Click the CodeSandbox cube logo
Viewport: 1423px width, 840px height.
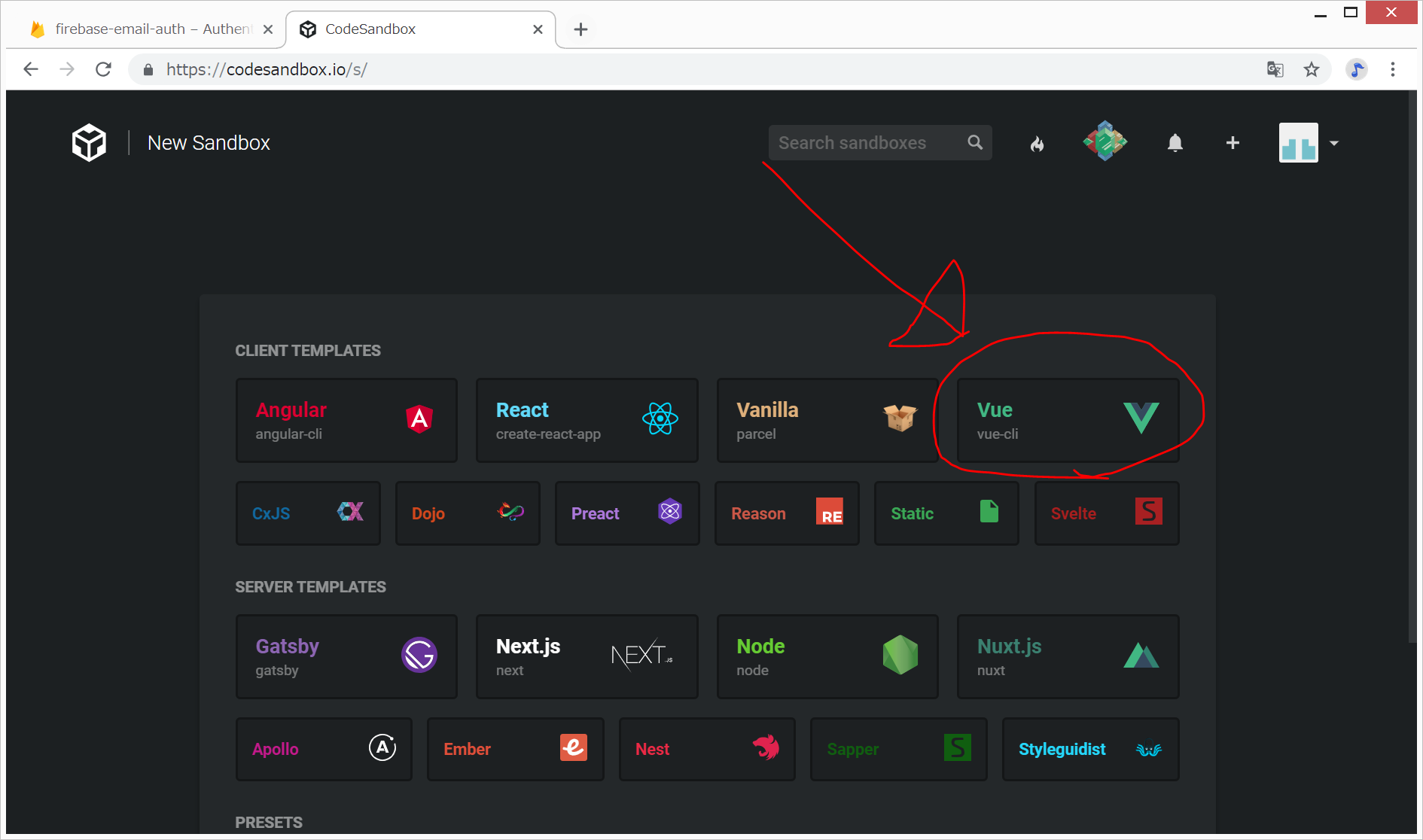(89, 142)
